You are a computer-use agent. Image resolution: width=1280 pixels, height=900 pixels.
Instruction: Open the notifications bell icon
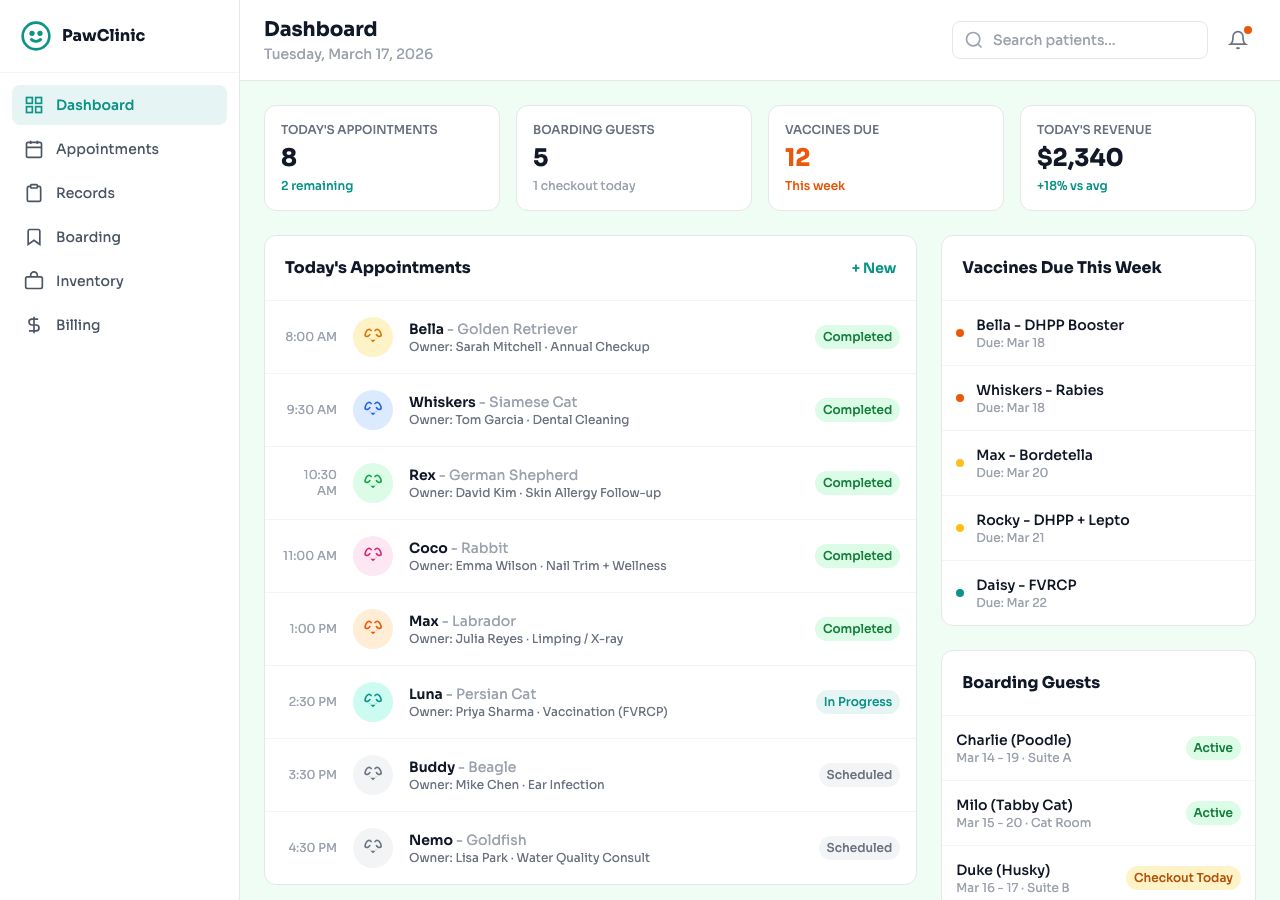tap(1238, 40)
